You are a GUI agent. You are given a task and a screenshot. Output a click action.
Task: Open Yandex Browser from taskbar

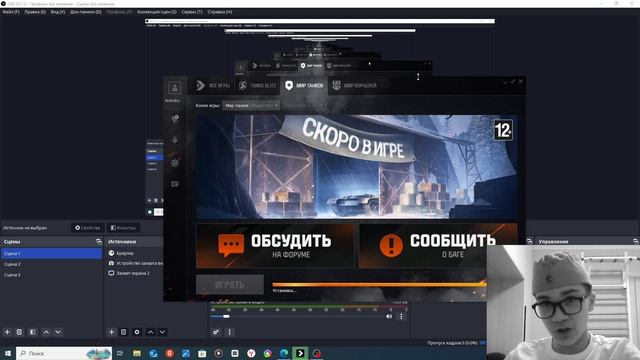pyautogui.click(x=251, y=353)
